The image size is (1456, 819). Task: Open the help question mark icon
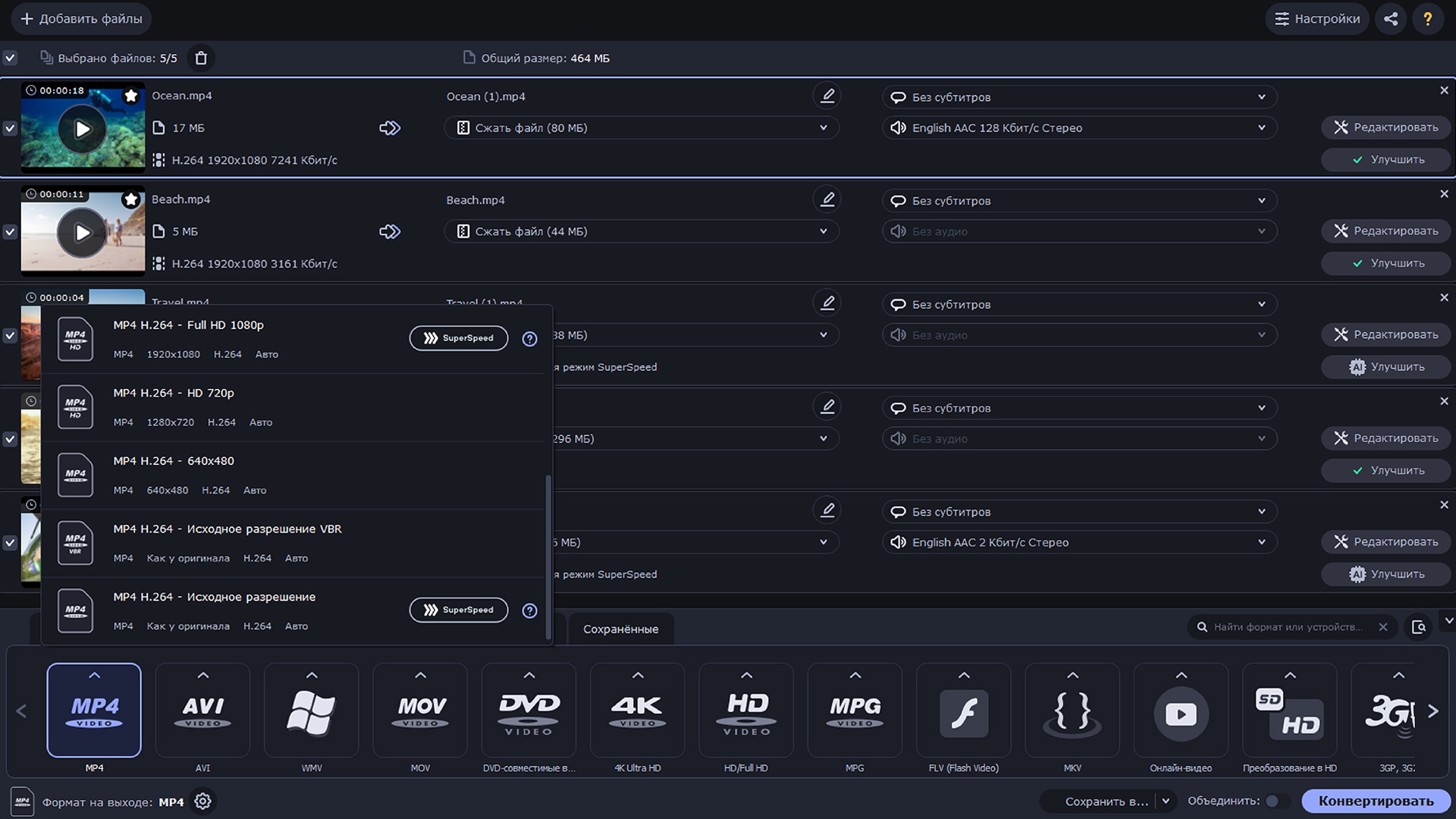(1427, 19)
